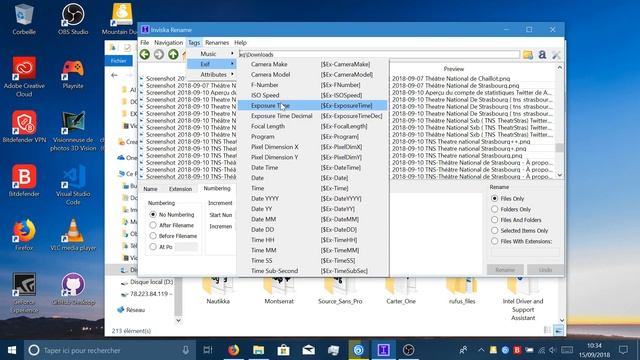640x360 pixels.
Task: Select No Numbering radio option
Action: point(171,214)
